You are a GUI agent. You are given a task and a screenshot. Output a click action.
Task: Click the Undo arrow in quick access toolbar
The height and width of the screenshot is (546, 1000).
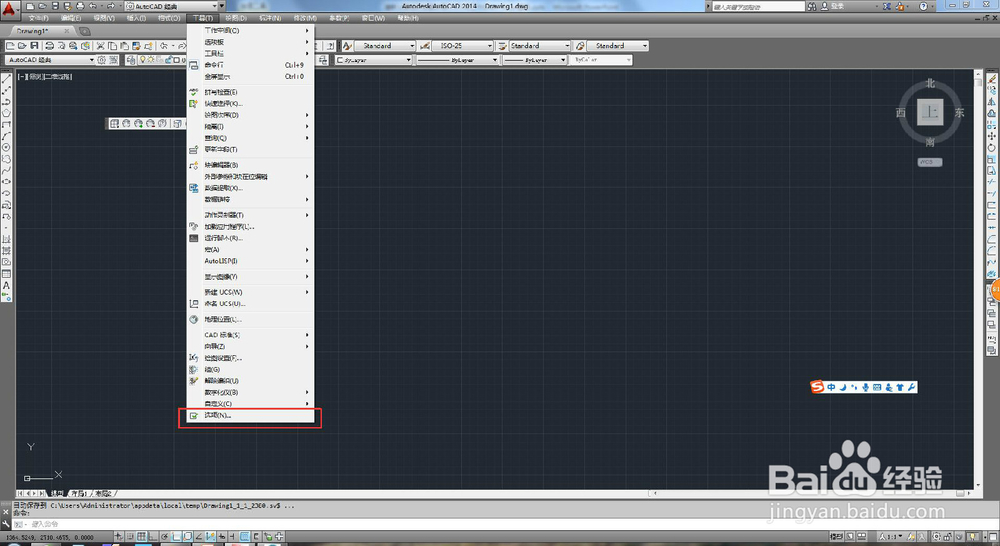coord(93,6)
